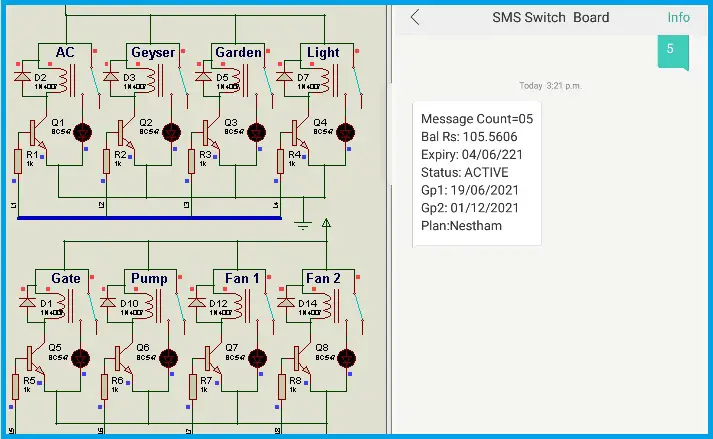Select resistor R5
713x439 pixels.
[15, 387]
